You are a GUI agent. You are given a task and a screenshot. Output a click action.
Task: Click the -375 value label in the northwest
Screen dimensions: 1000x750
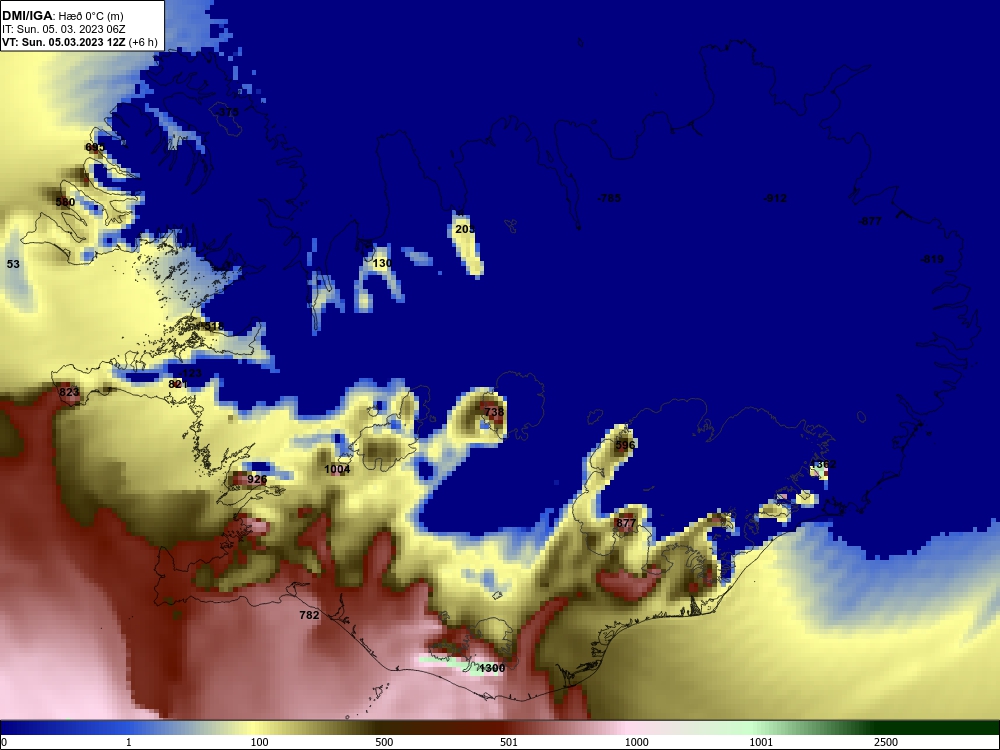click(x=227, y=112)
